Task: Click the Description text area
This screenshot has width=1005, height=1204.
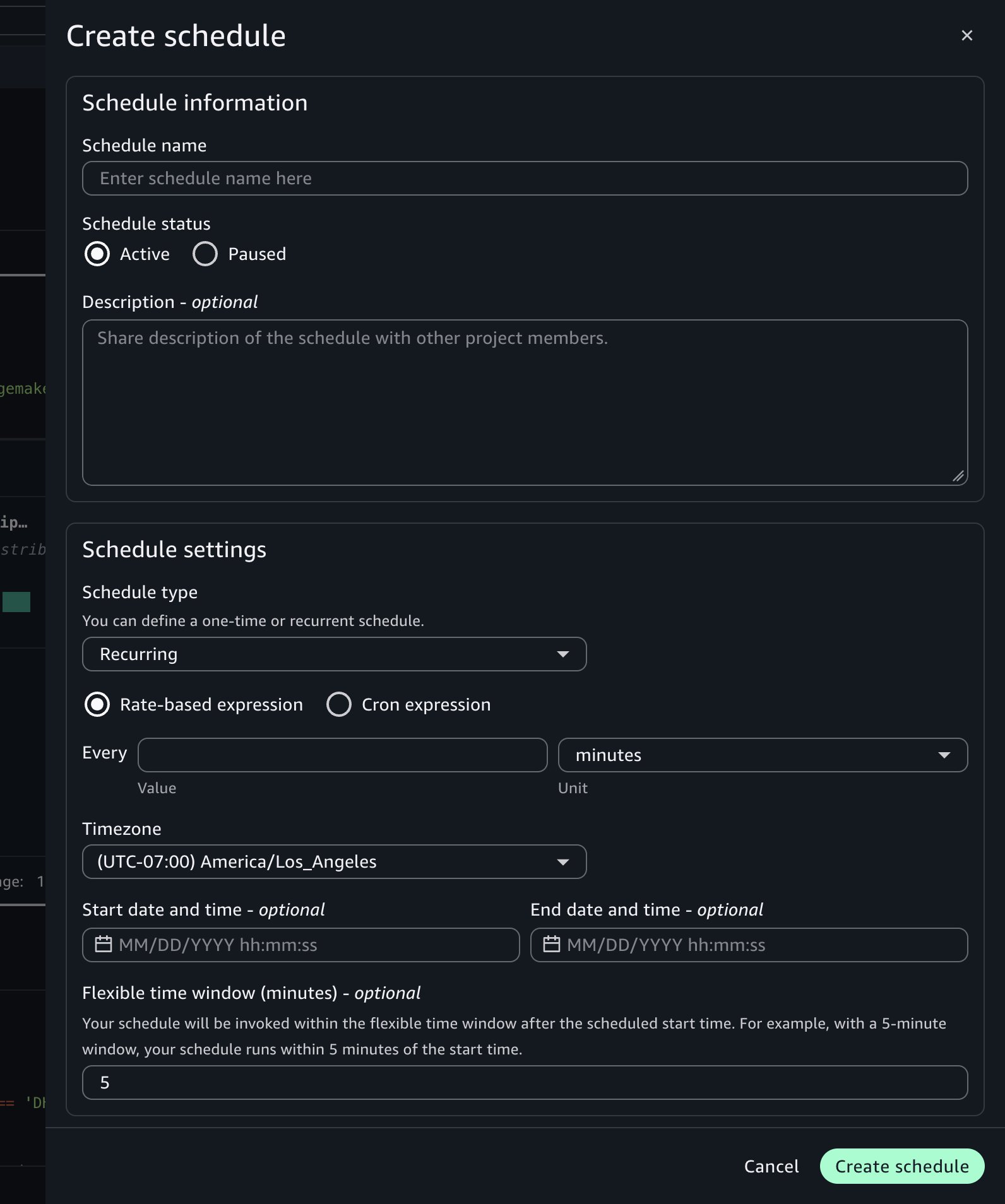Action: [x=525, y=403]
